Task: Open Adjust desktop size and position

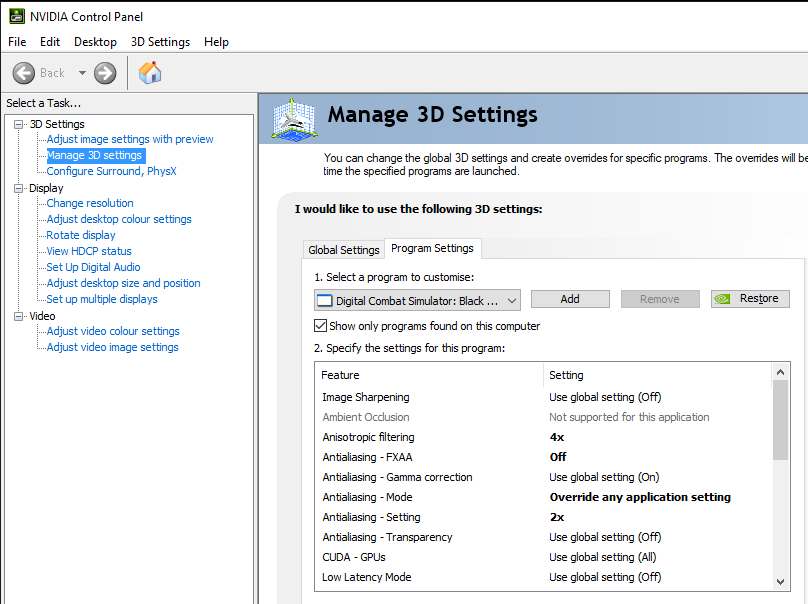Action: coord(124,283)
